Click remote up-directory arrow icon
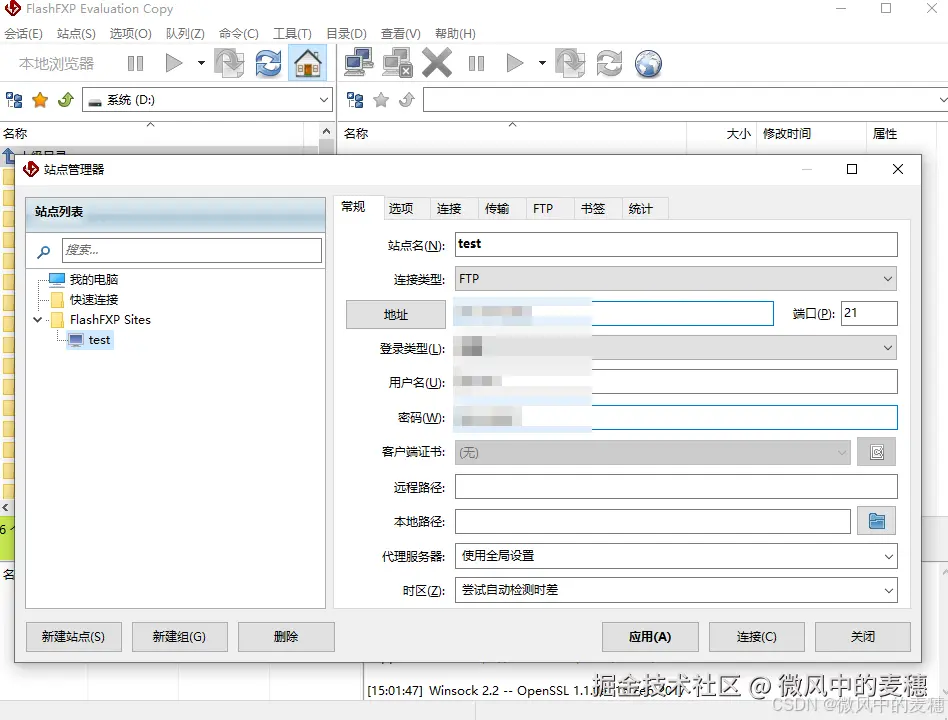948x720 pixels. (x=407, y=99)
